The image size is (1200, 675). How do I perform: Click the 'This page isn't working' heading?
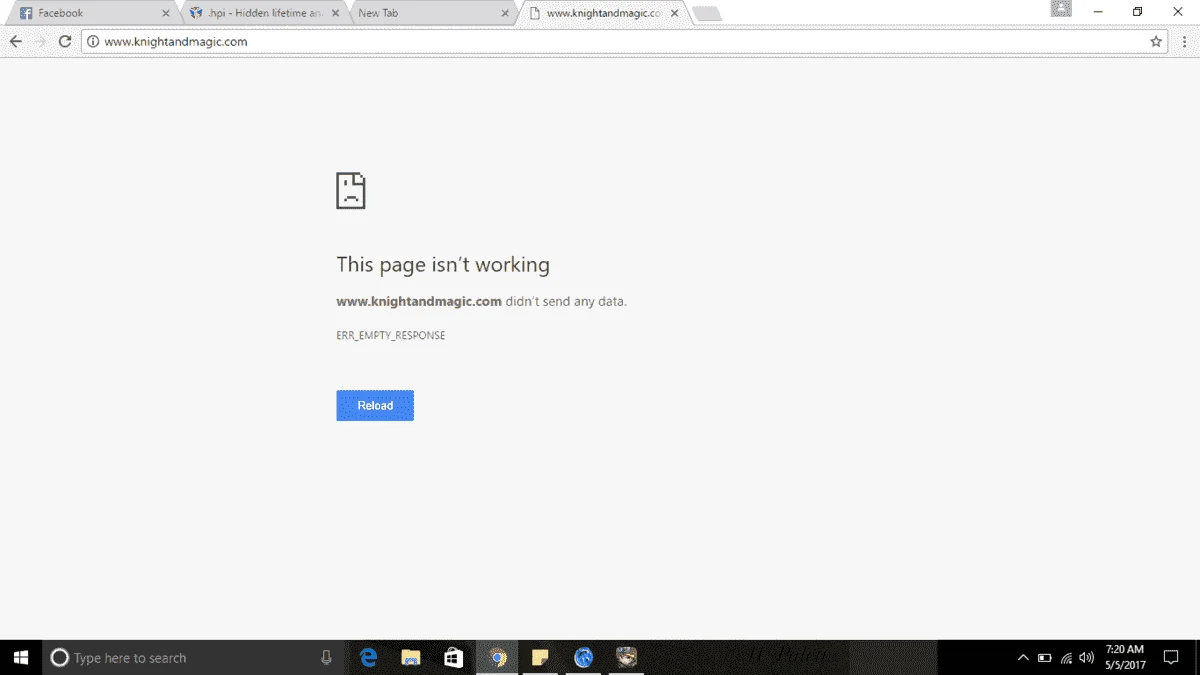pos(443,265)
